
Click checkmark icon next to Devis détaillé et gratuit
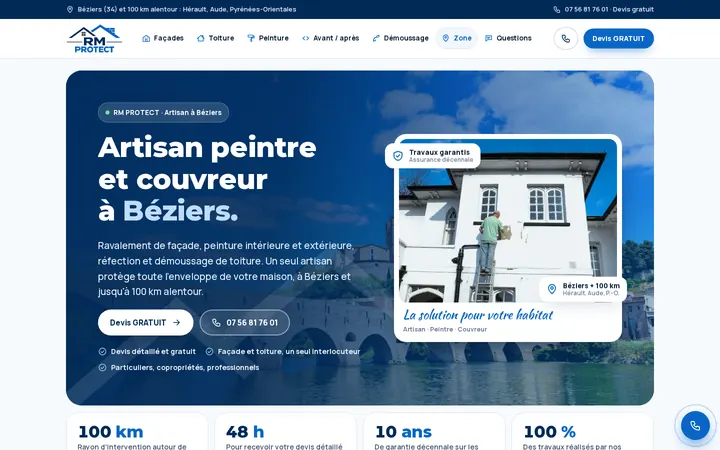point(102,352)
